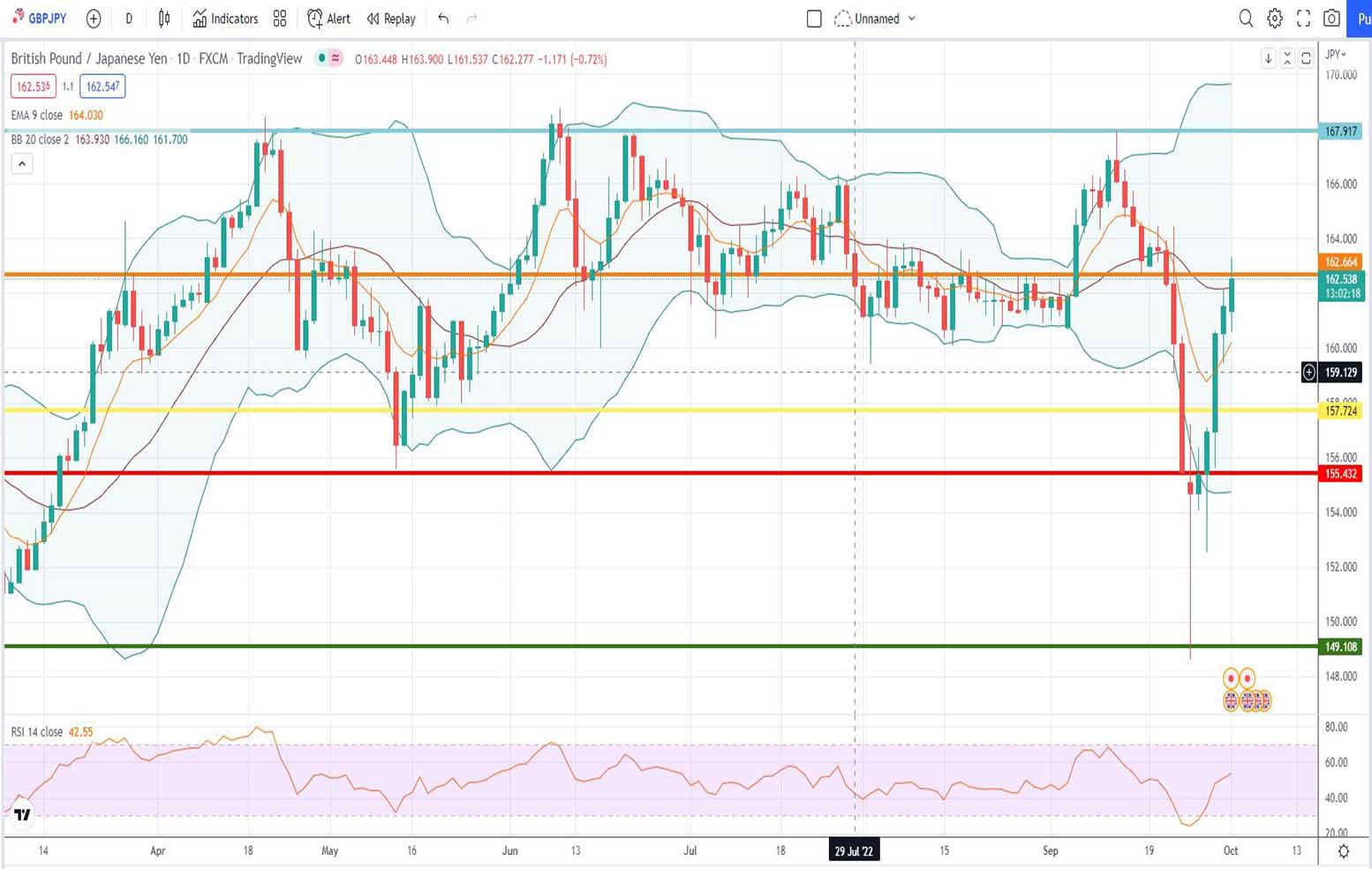Viewport: 1372px width, 869px height.
Task: Enter fullscreen mode
Action: [x=1303, y=19]
